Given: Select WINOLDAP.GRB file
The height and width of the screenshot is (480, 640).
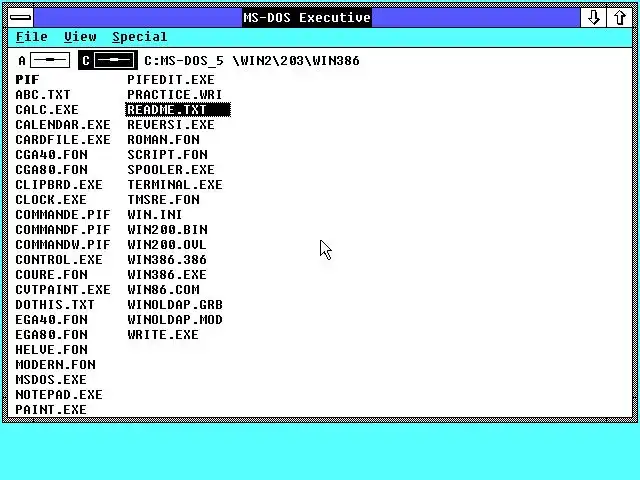Looking at the screenshot, I should (175, 304).
